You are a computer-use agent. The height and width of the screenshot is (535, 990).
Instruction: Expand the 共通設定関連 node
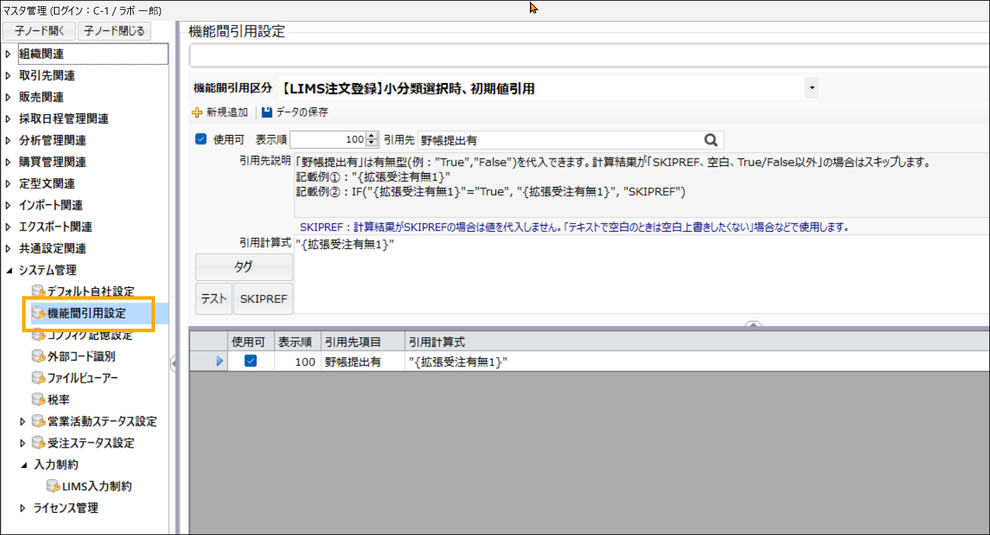8,248
